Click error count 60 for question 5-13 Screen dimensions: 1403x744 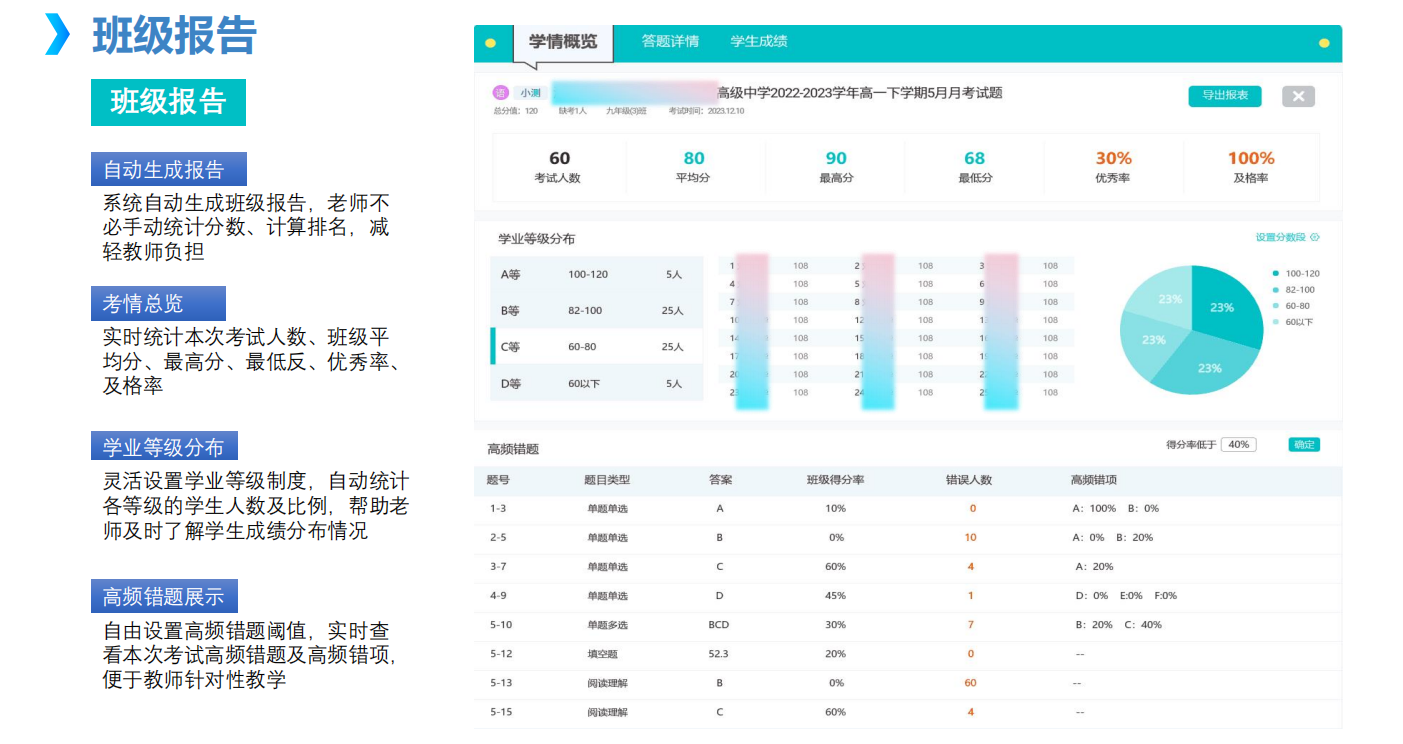(970, 683)
